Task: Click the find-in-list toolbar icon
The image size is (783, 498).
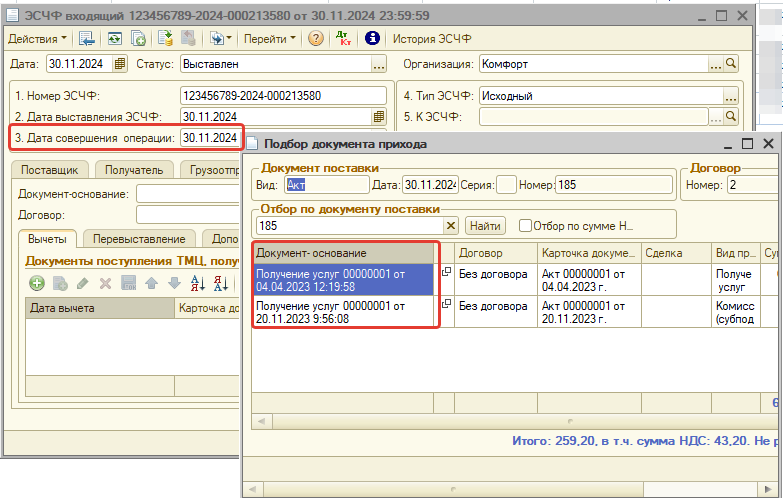Action: click(86, 38)
